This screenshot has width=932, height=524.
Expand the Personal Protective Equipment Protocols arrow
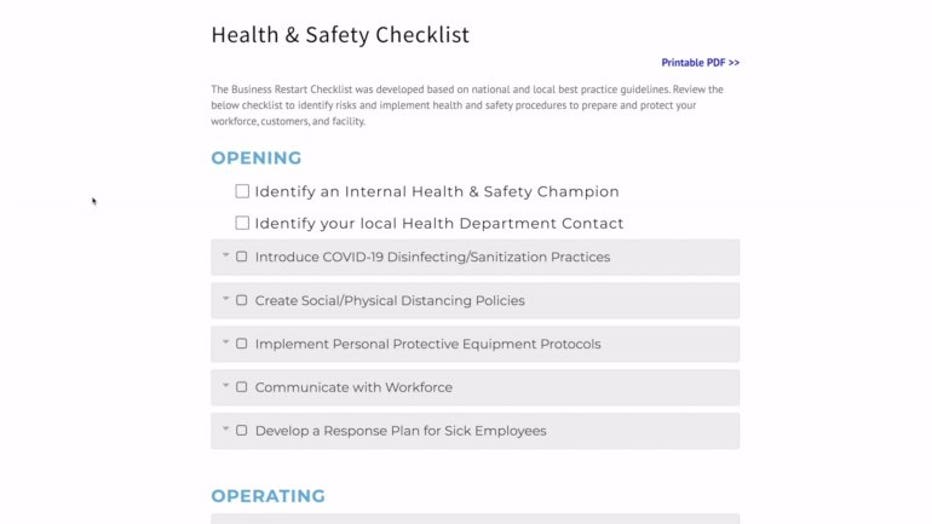click(x=227, y=343)
